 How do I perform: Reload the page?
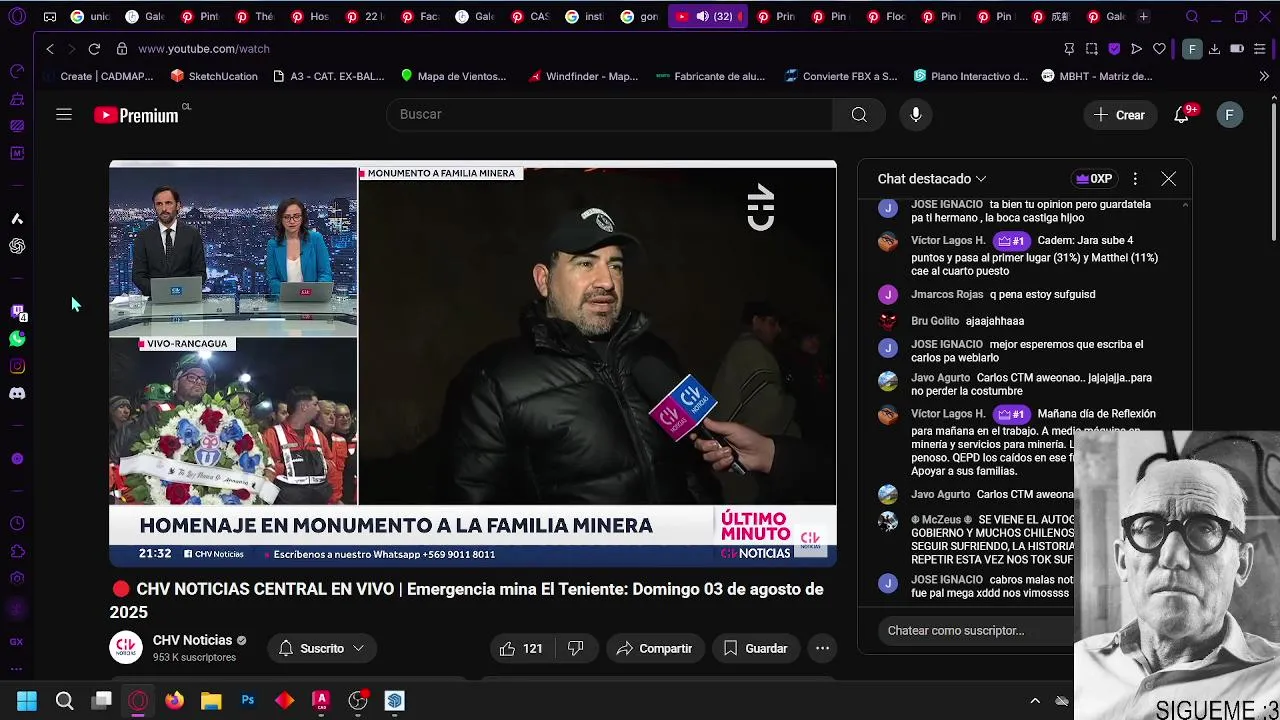(94, 48)
